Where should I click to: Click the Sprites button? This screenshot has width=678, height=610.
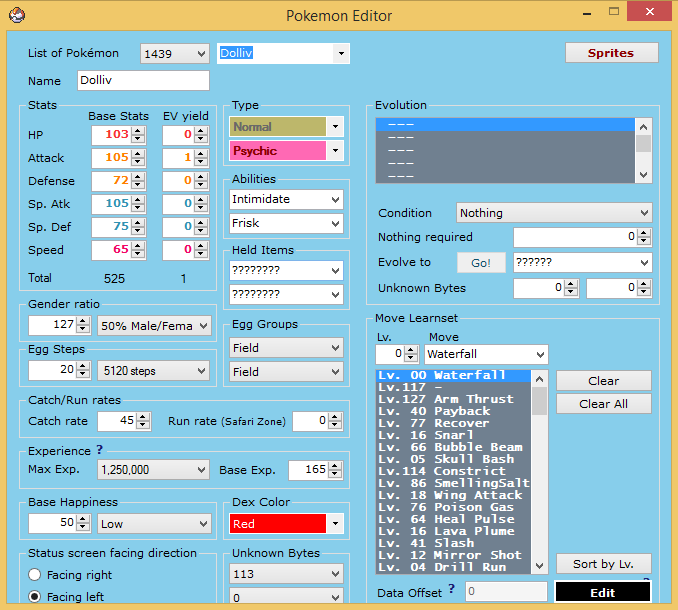[x=611, y=53]
